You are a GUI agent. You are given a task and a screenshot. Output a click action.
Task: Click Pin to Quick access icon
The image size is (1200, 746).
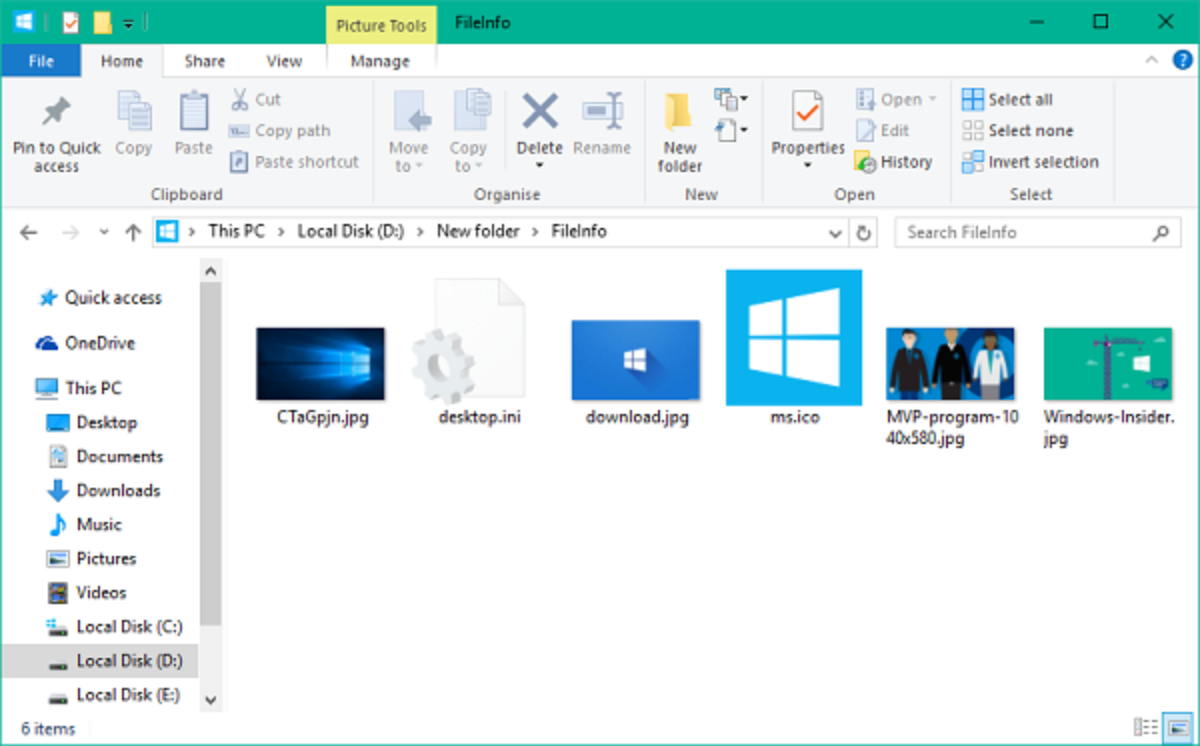coord(56,112)
